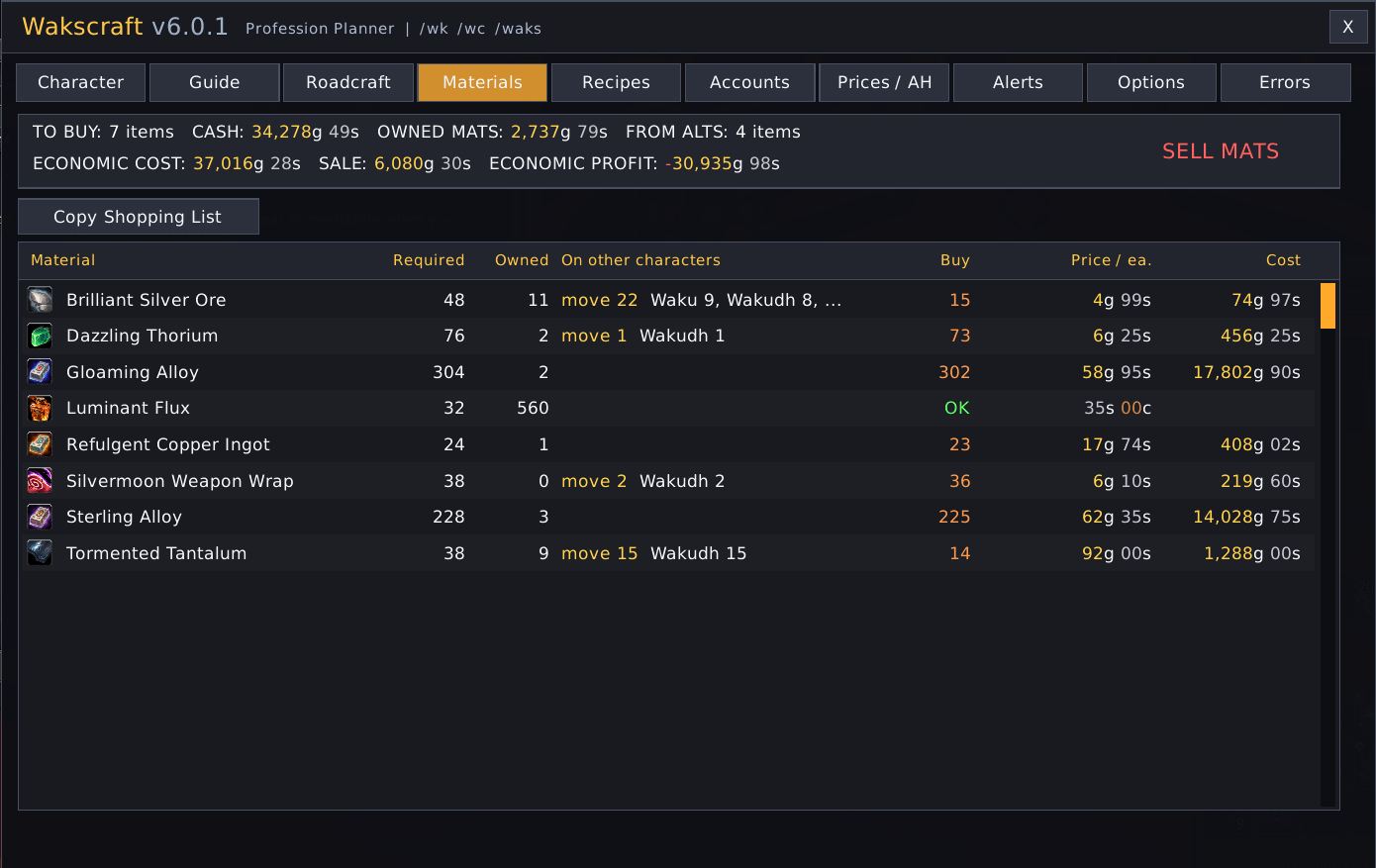The width and height of the screenshot is (1376, 868).
Task: Open the Errors tab
Action: point(1285,82)
